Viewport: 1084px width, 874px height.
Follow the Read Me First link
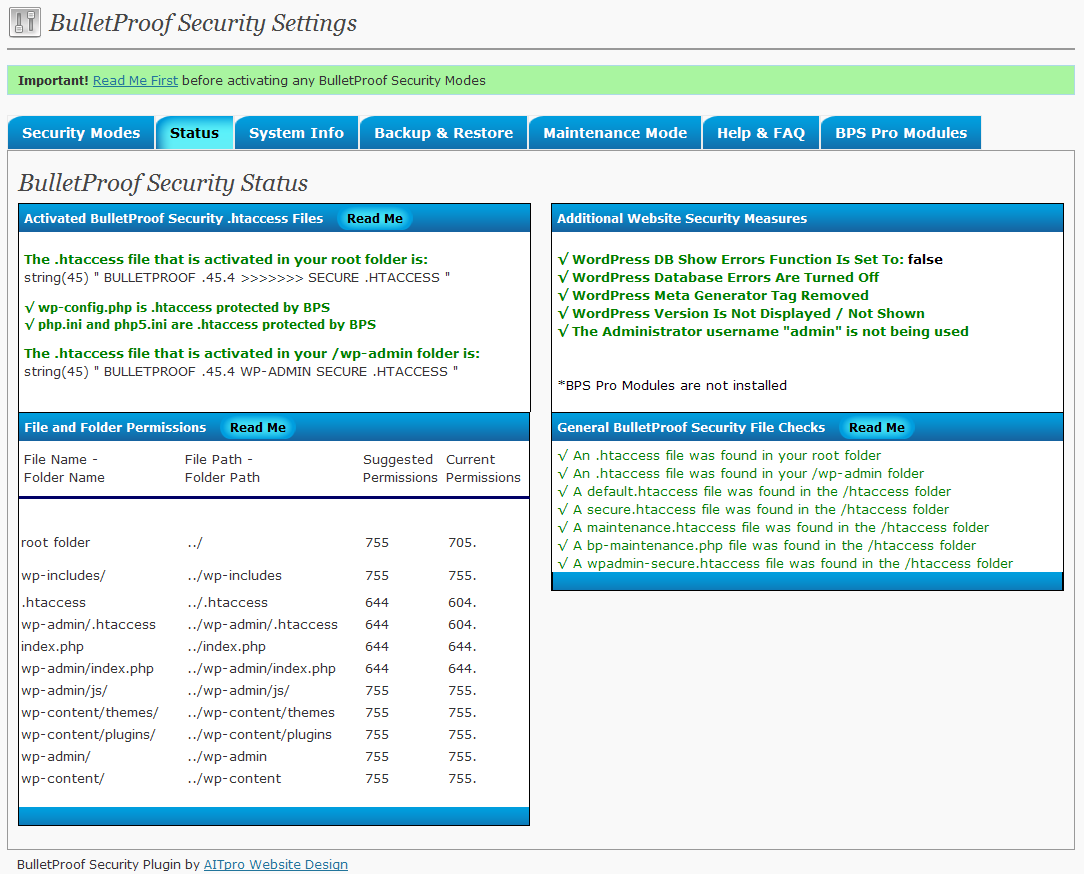point(136,80)
